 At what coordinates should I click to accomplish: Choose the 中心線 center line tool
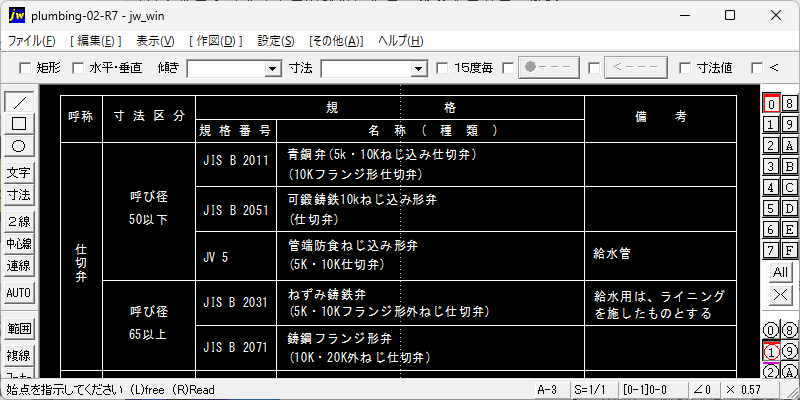[19, 243]
